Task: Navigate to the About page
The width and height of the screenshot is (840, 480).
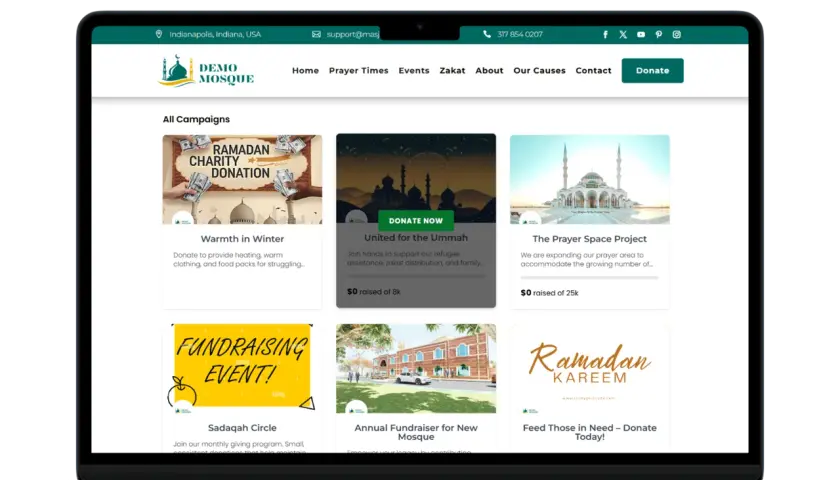Action: (x=489, y=71)
